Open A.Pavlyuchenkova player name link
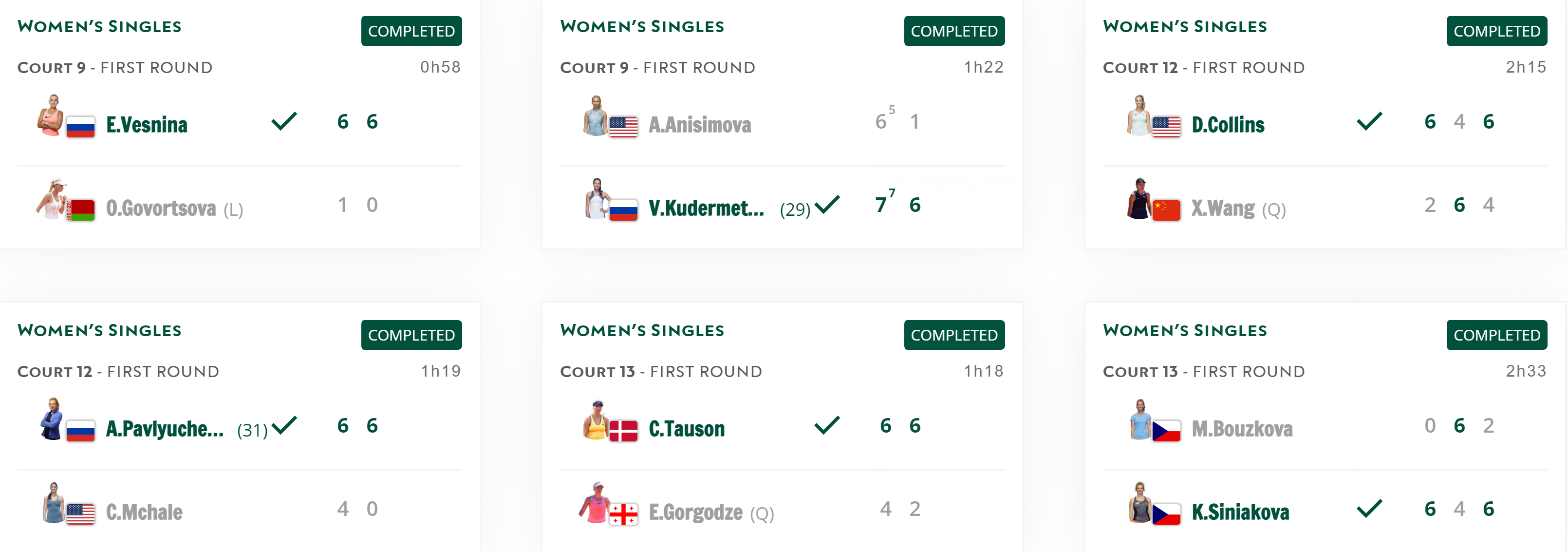Image resolution: width=1568 pixels, height=552 pixels. coord(165,429)
